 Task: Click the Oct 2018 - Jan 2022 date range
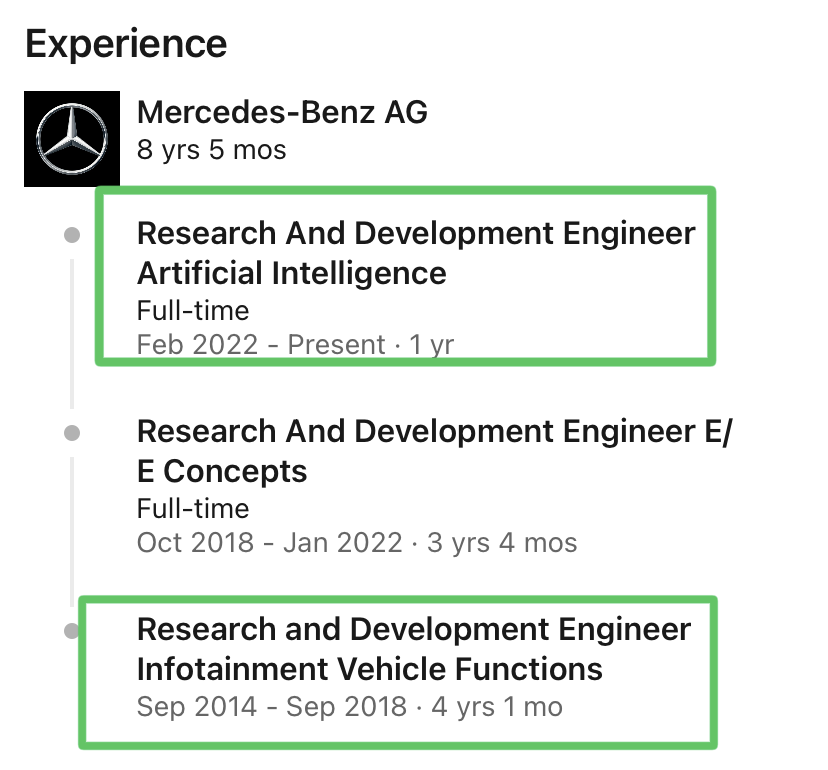[x=270, y=543]
